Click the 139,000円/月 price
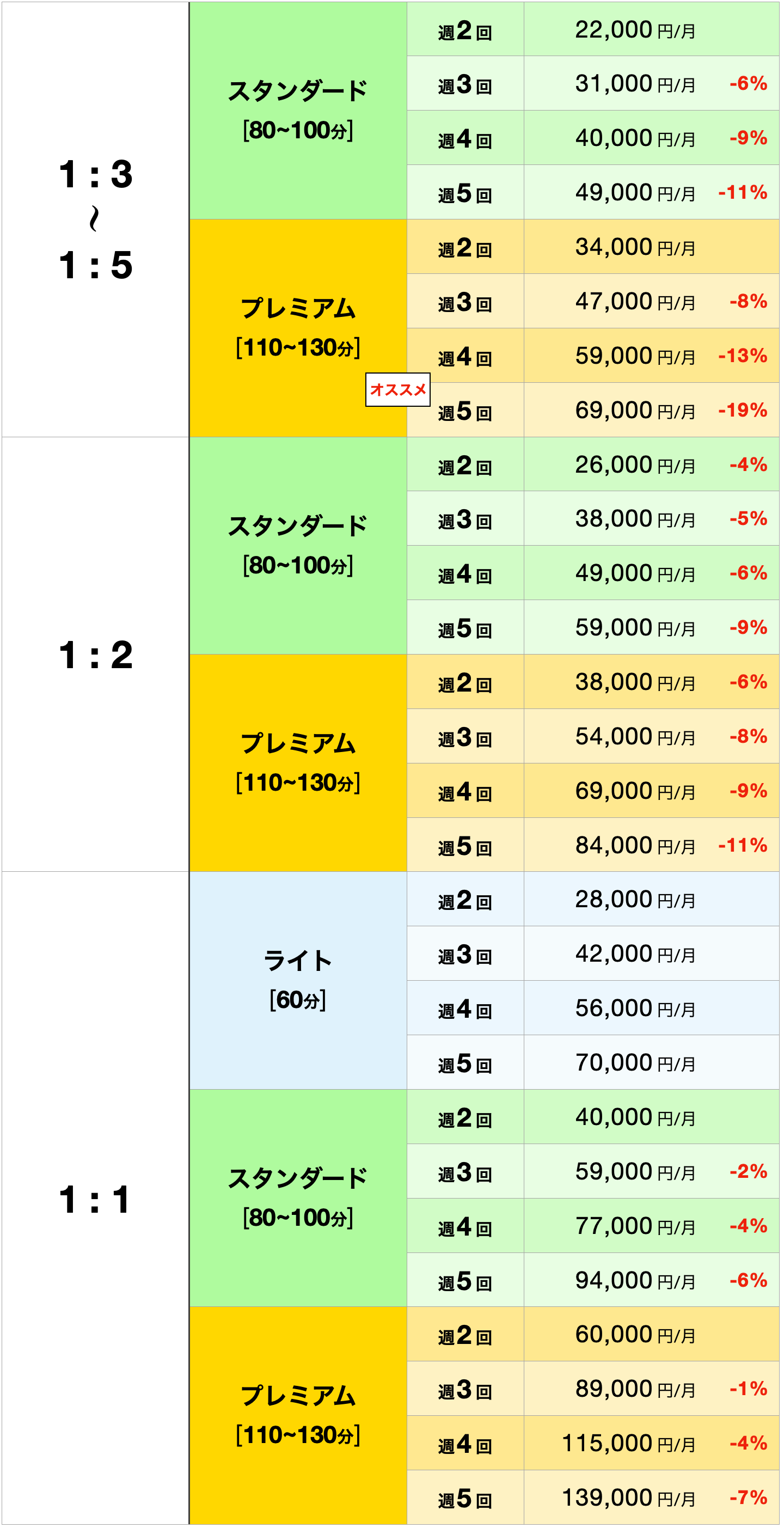The height and width of the screenshot is (1528, 784). click(629, 1499)
